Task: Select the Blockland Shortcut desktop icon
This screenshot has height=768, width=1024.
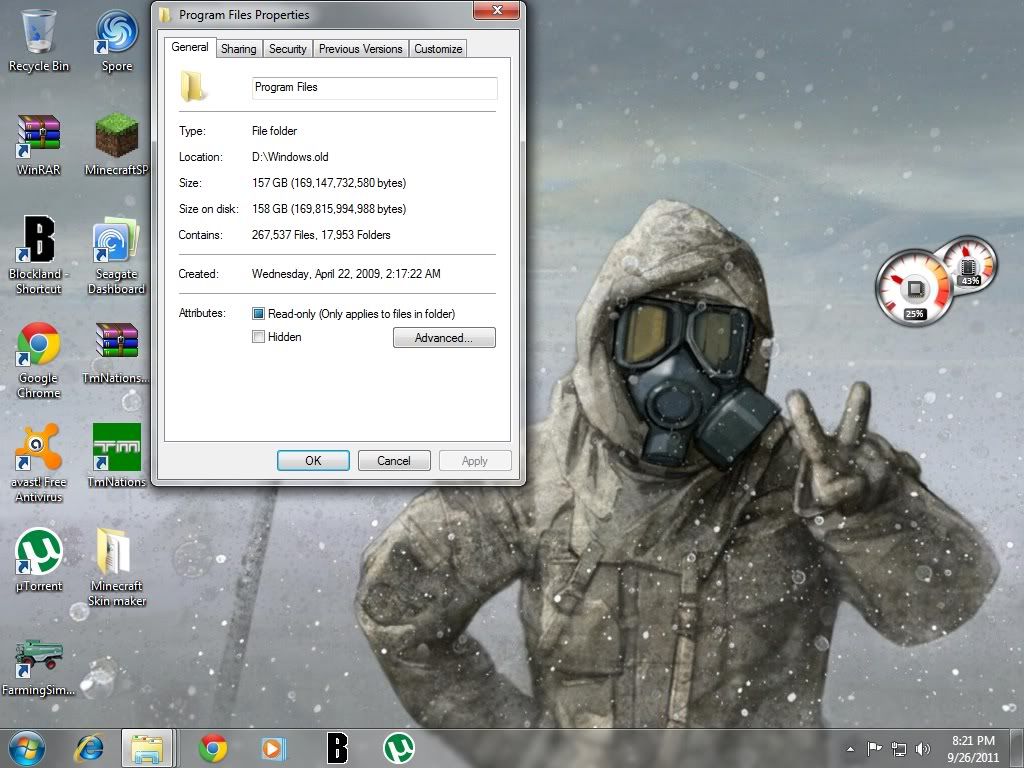Action: [39, 255]
